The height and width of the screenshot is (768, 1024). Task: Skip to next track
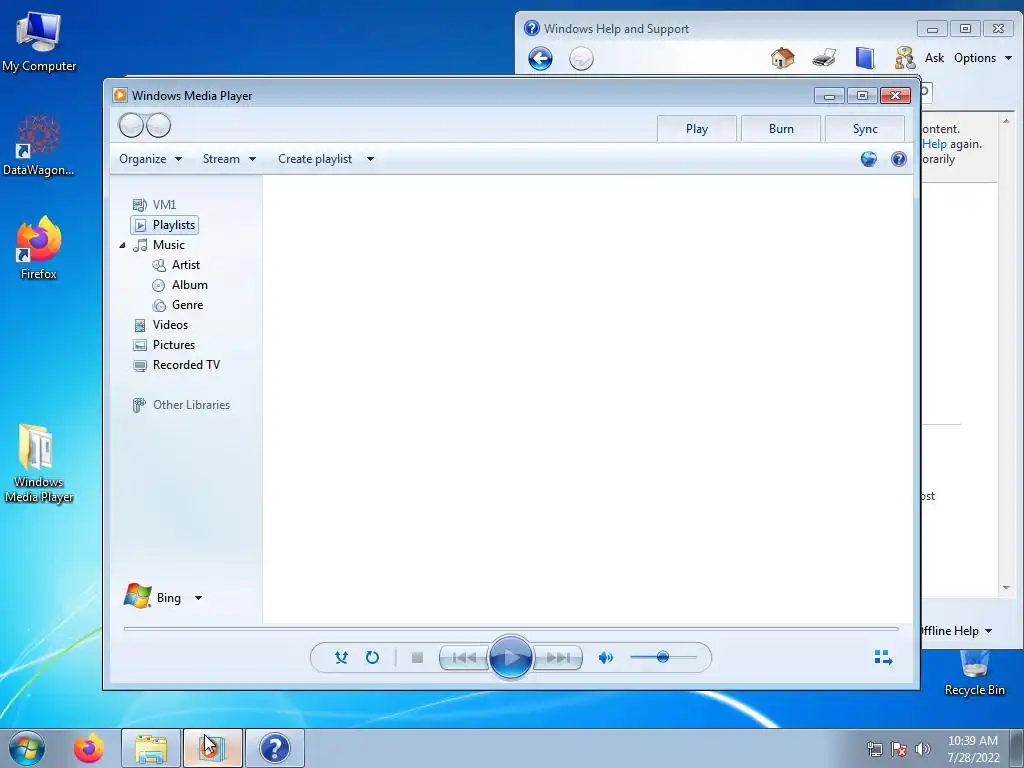[x=557, y=658]
